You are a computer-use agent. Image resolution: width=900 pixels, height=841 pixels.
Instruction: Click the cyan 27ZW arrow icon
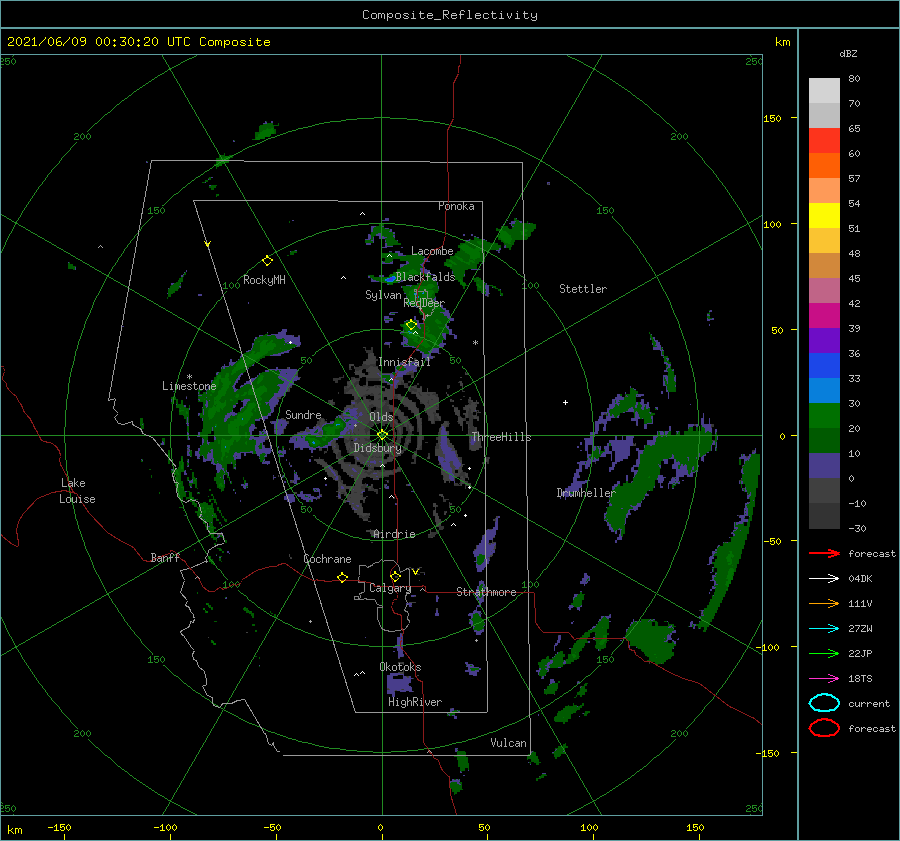tap(824, 629)
